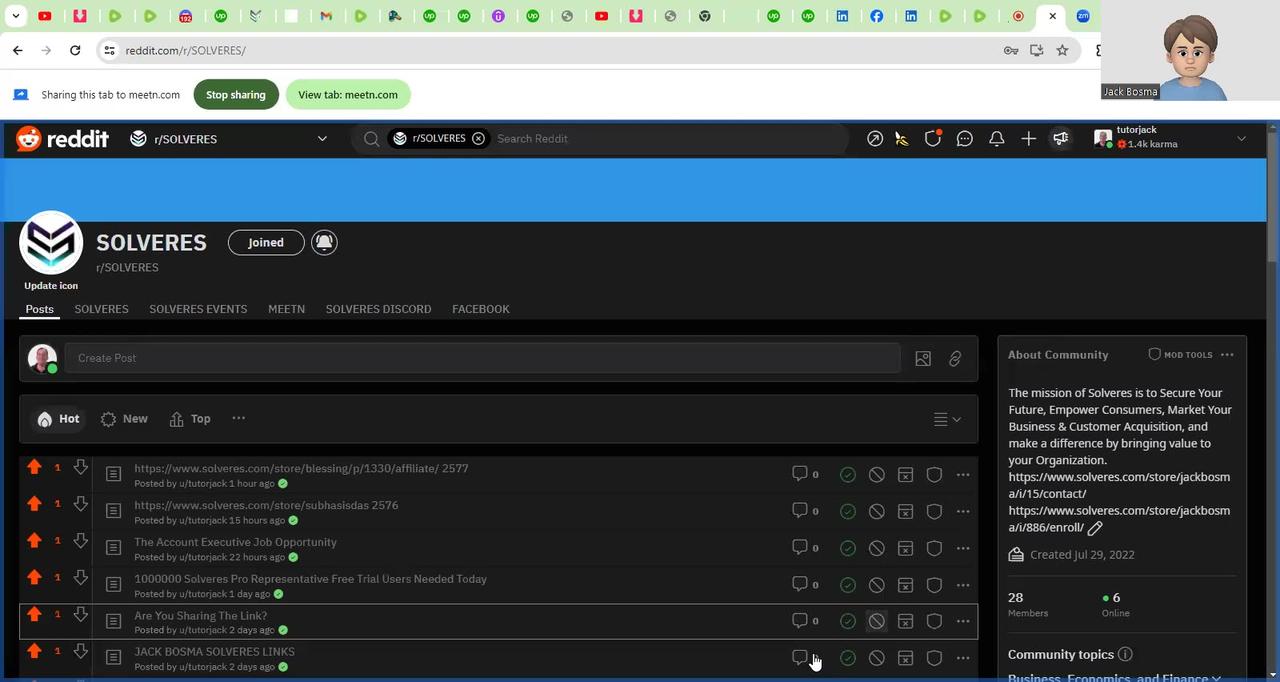Click the Create Post input field
Image resolution: width=1280 pixels, height=682 pixels.
point(480,358)
